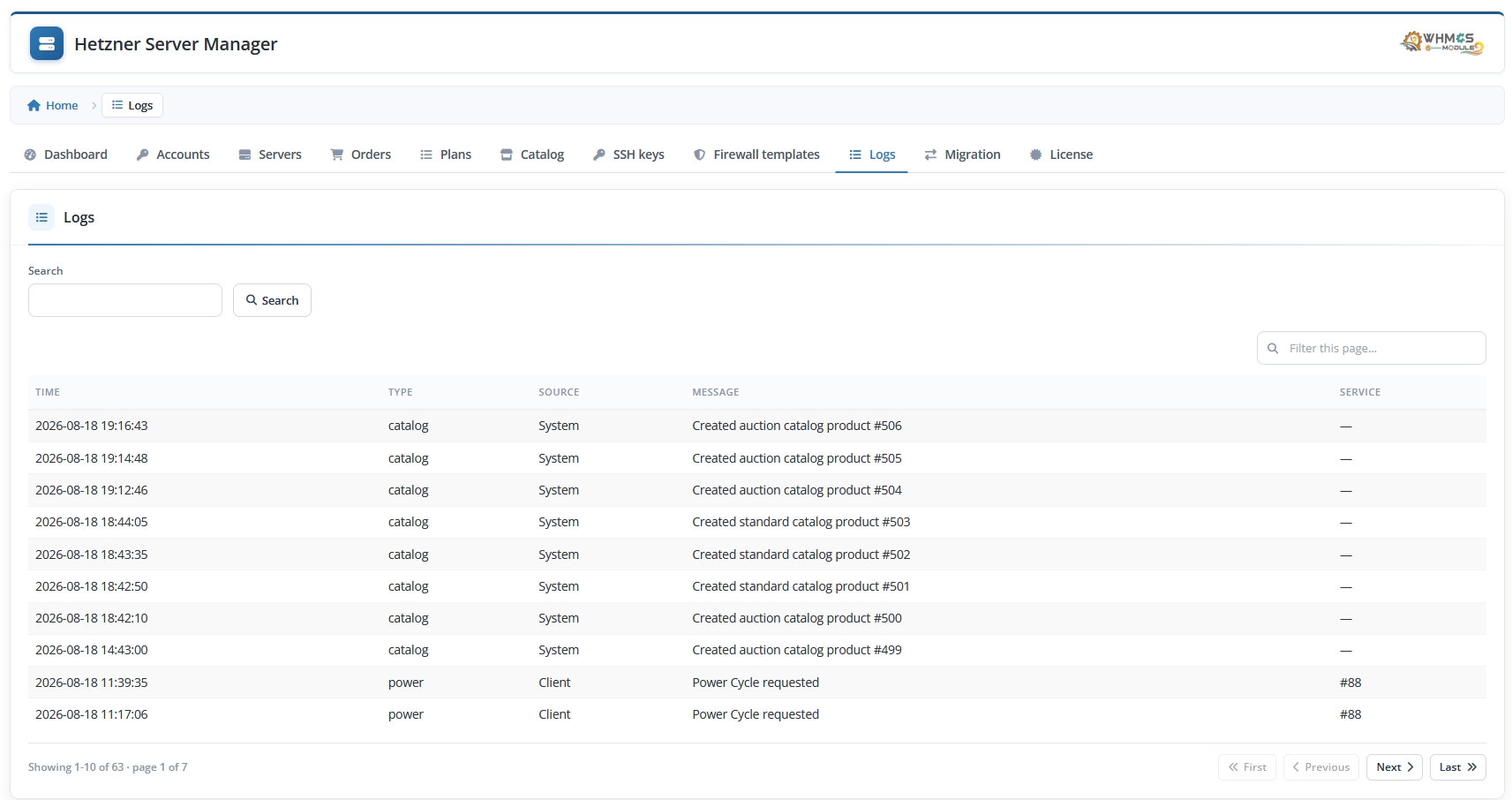Focus the Search text input

pos(125,300)
